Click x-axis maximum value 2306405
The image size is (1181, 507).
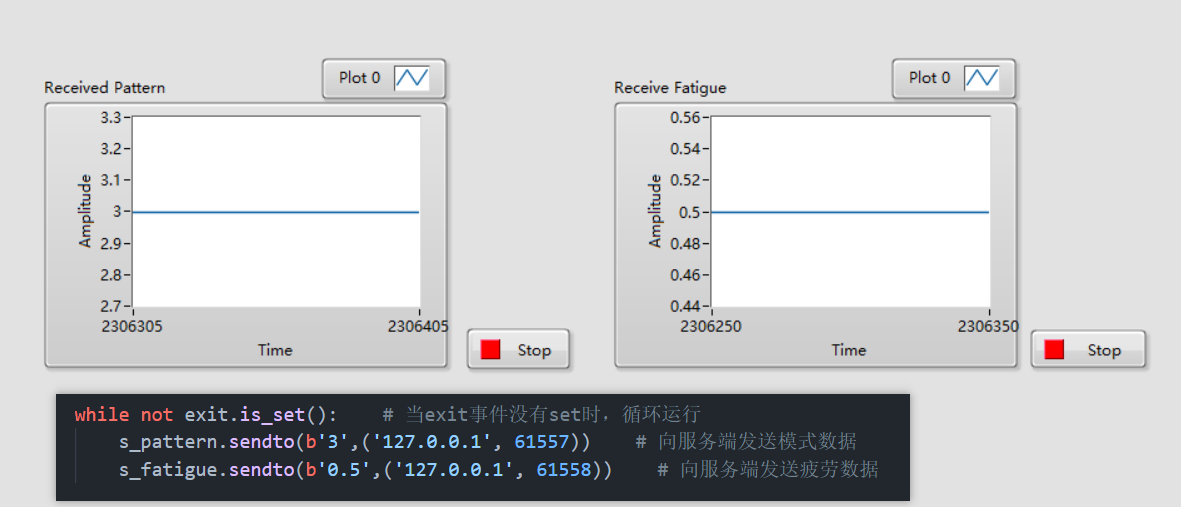tap(418, 326)
